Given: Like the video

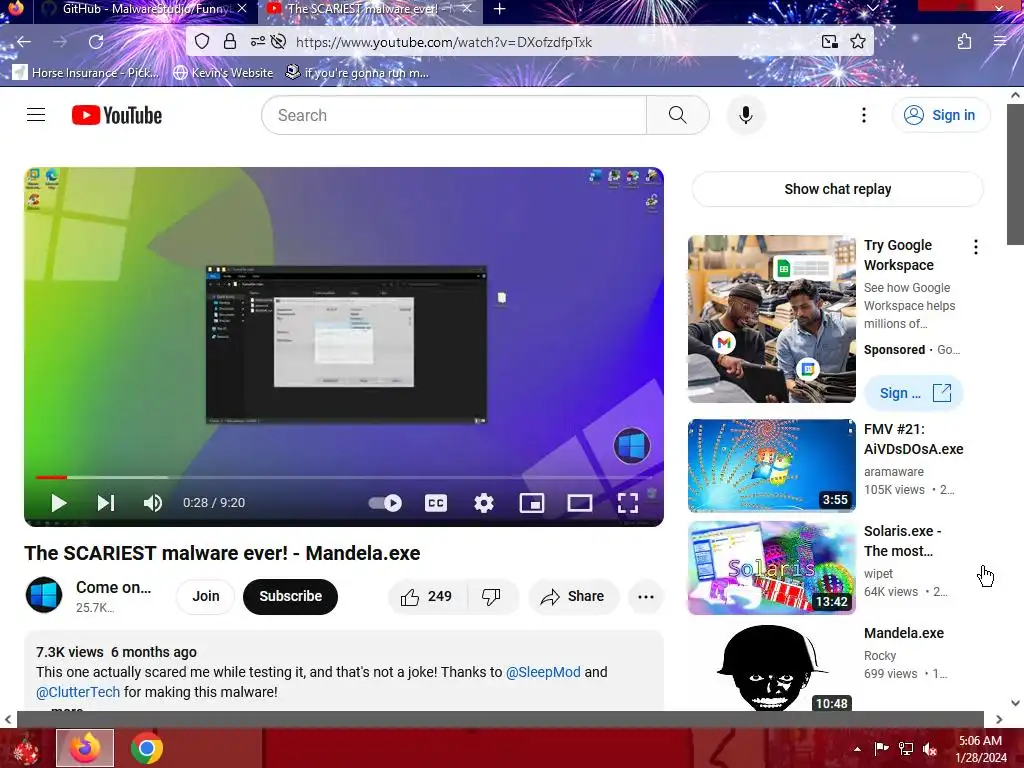Looking at the screenshot, I should pos(427,596).
